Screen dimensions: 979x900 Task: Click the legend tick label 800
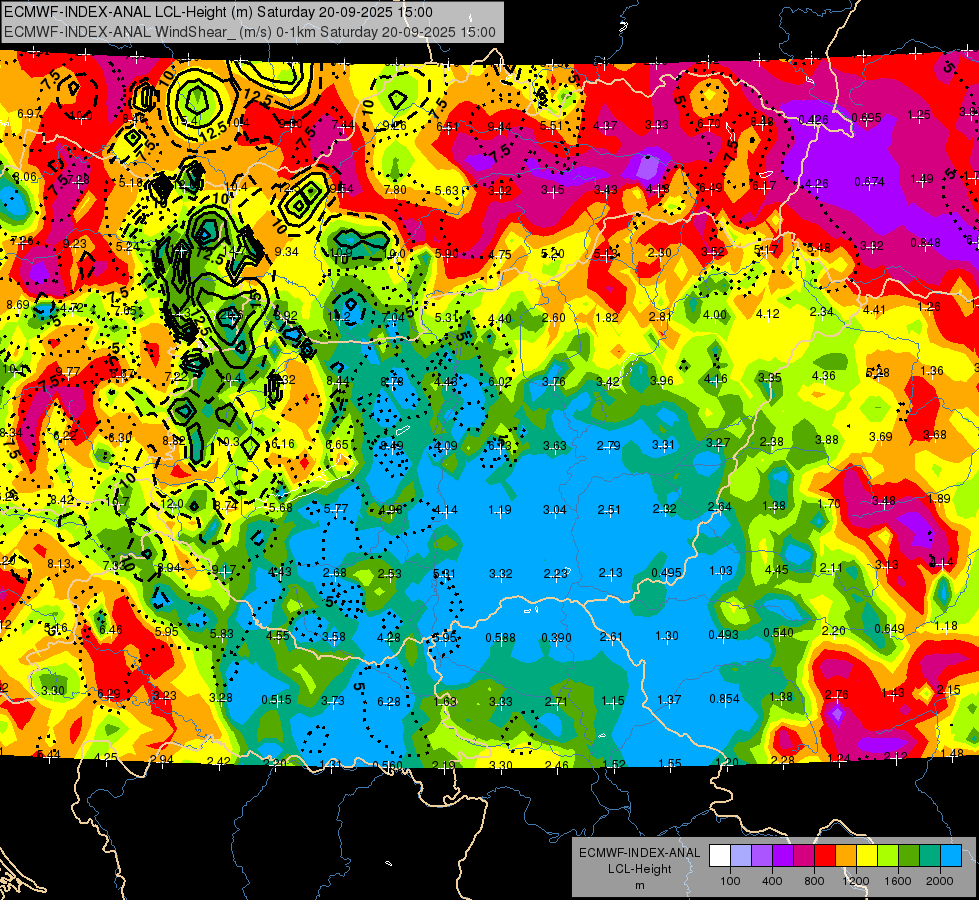(814, 881)
